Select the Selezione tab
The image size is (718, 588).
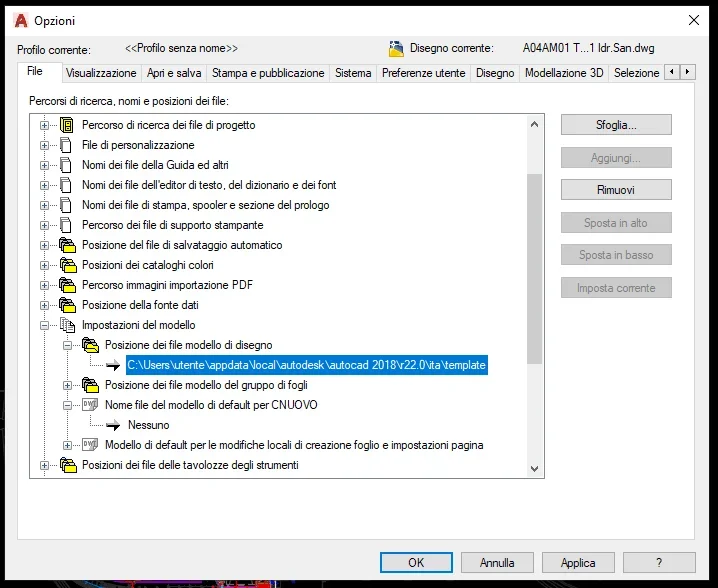tap(636, 73)
